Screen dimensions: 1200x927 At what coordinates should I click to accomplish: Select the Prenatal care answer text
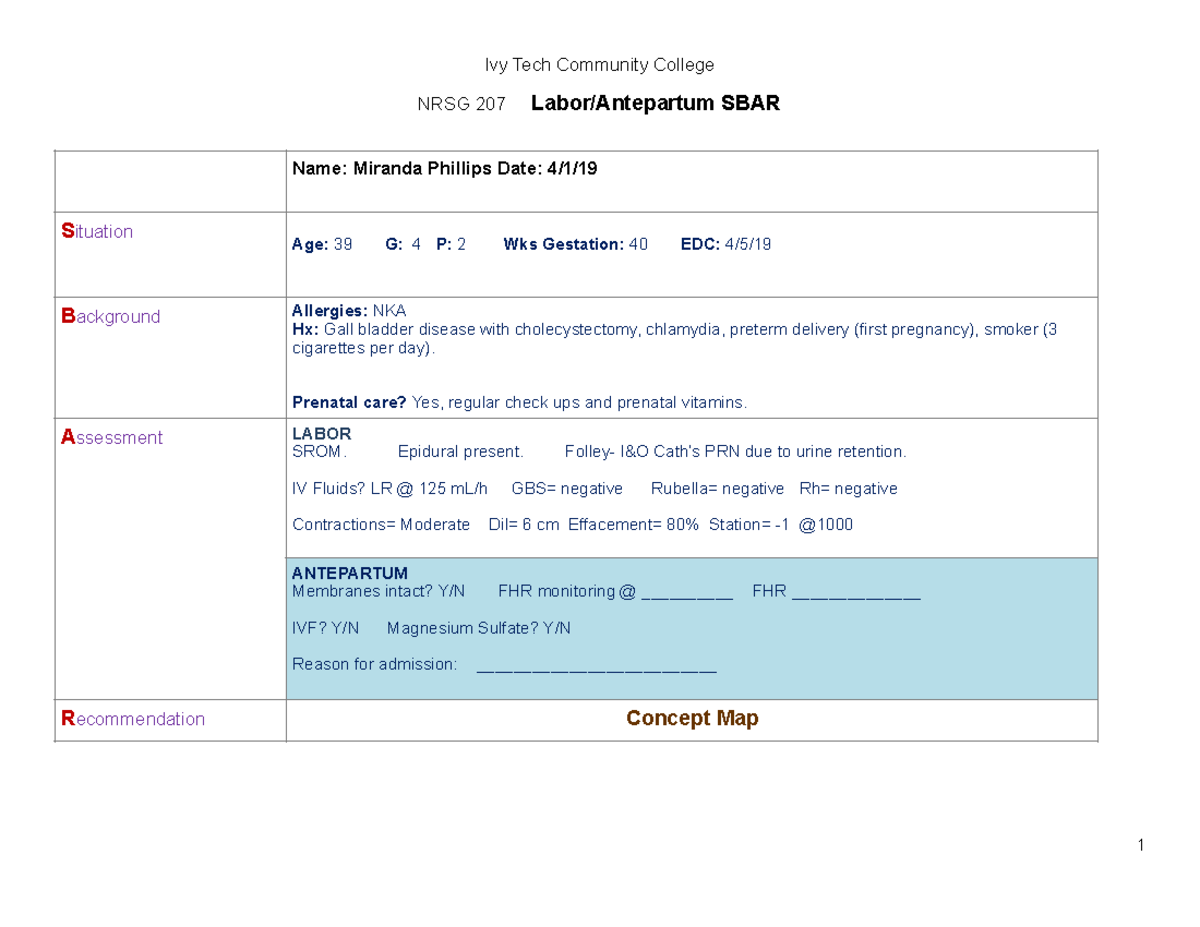click(580, 402)
